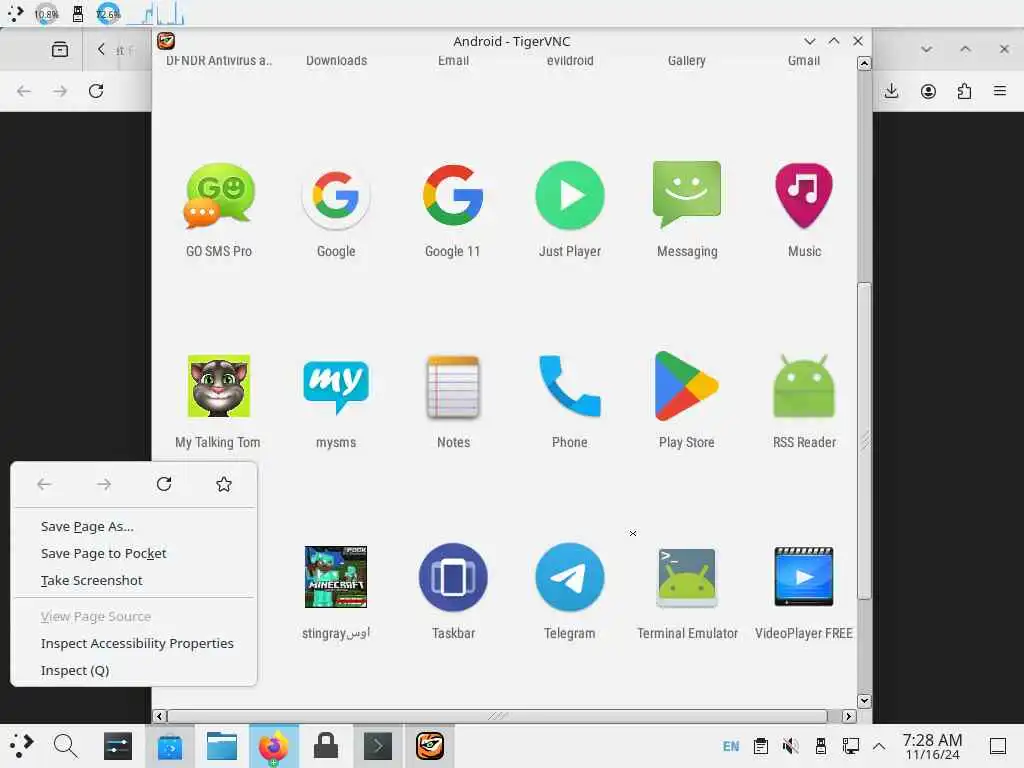Toggle the muted volume tray icon
Screen dimensions: 1024x768
(791, 746)
